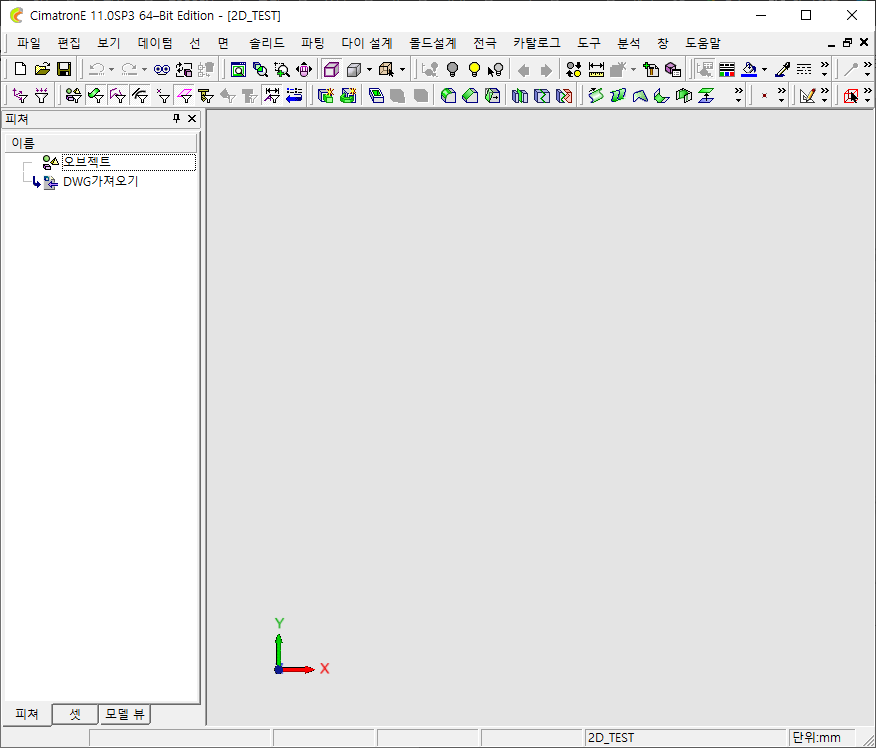Open the 몰드설계 menu
Screen dimensions: 876x748
433,43
